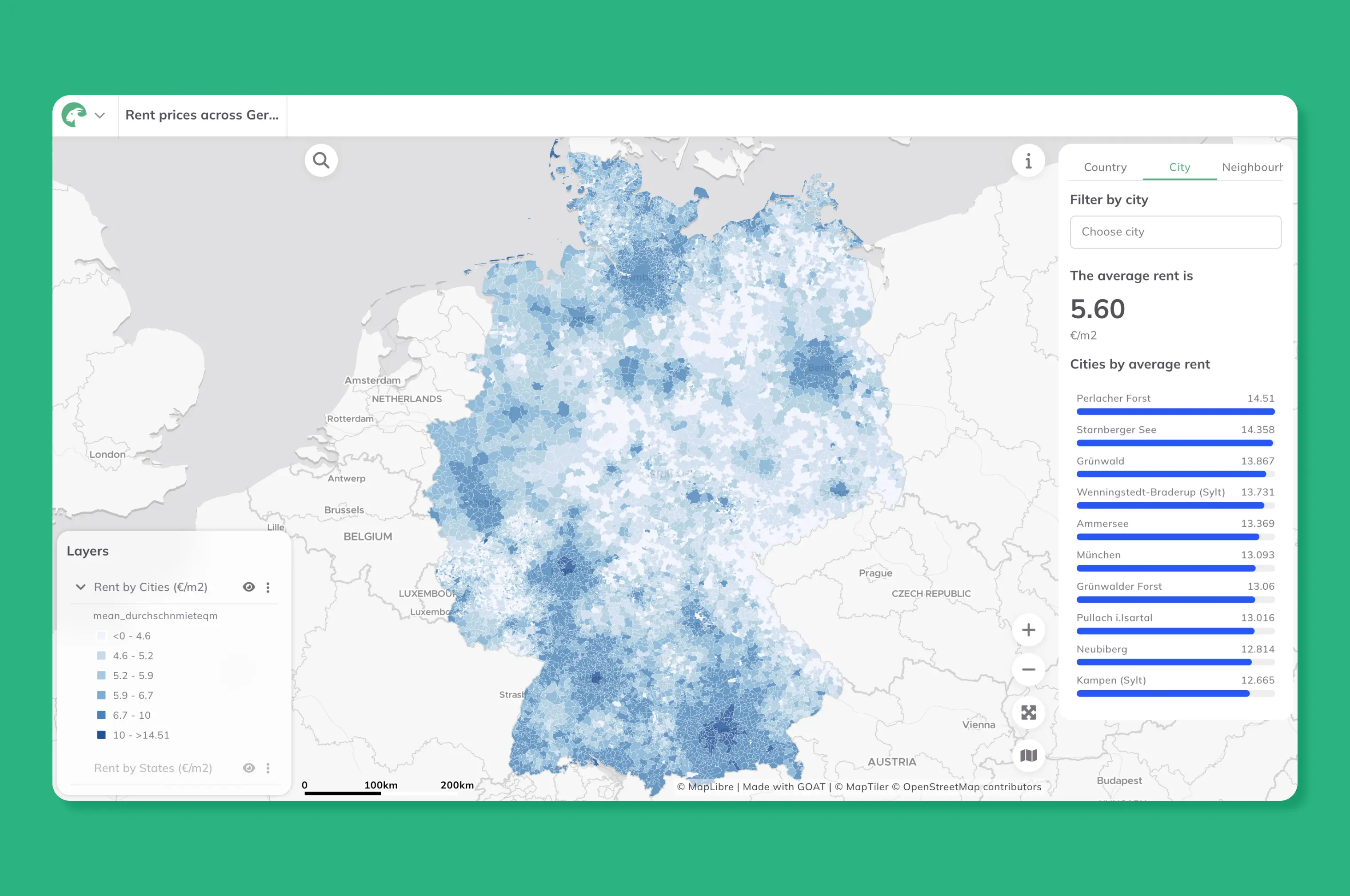Open the map search tool
1350x896 pixels.
[320, 160]
